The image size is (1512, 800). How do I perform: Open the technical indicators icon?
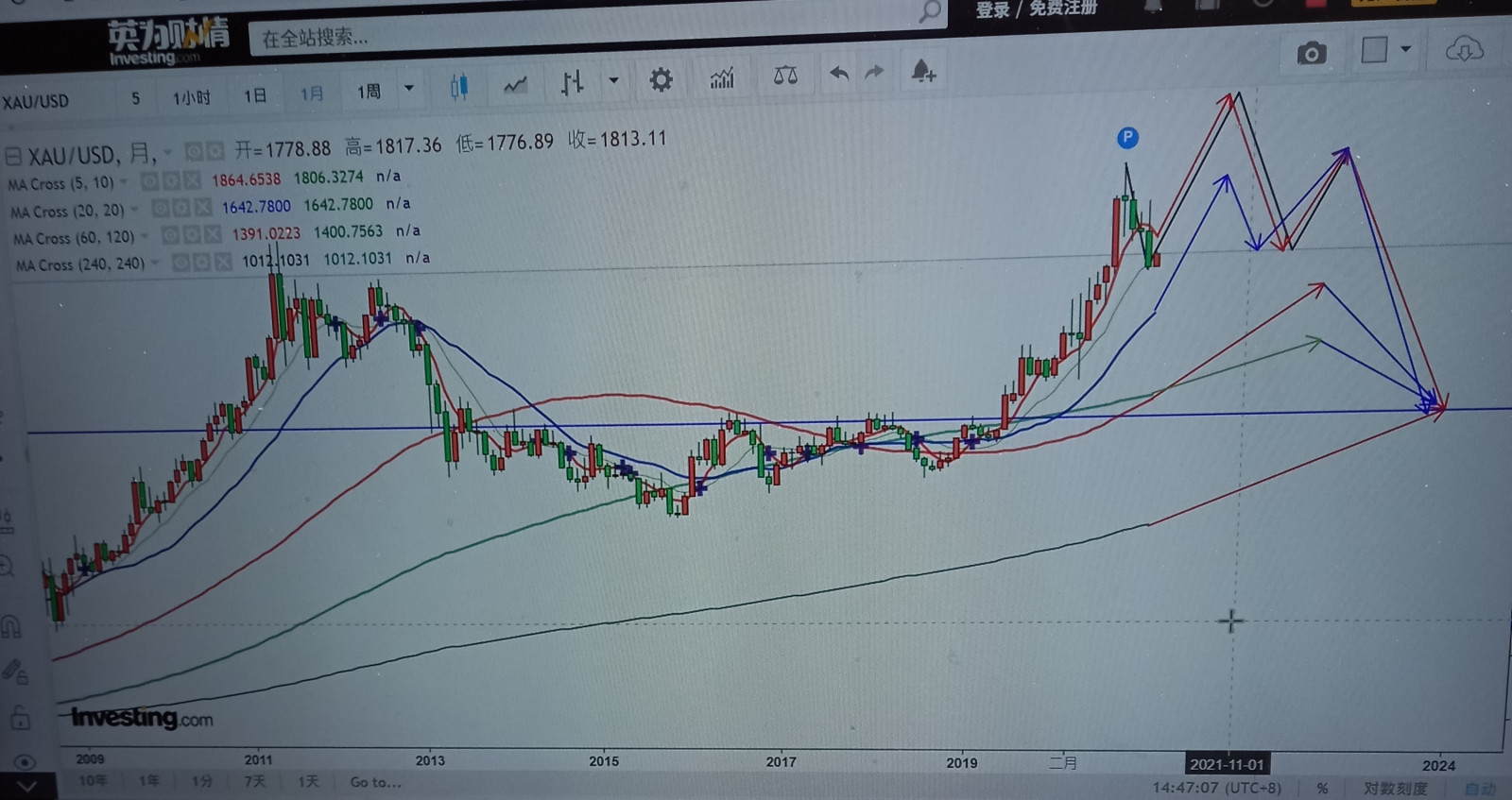point(722,78)
